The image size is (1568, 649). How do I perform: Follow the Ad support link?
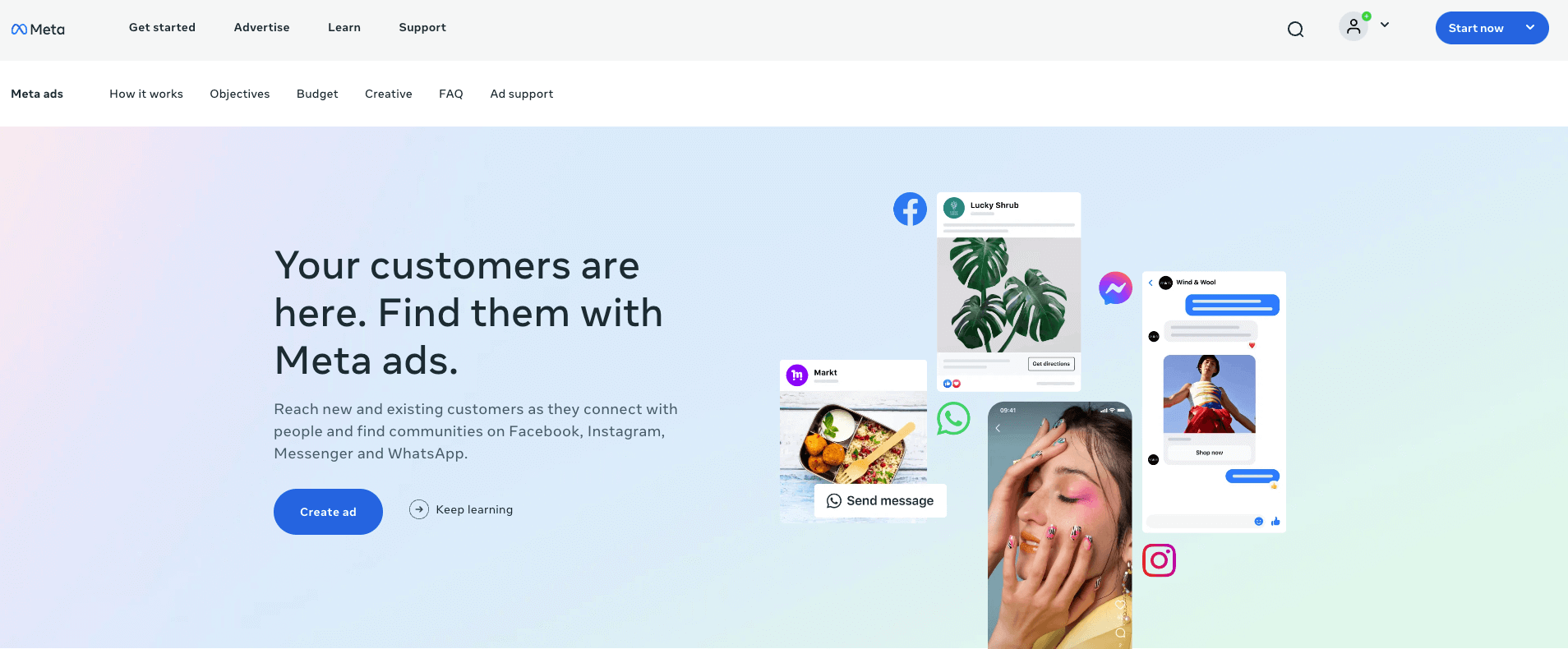[522, 94]
